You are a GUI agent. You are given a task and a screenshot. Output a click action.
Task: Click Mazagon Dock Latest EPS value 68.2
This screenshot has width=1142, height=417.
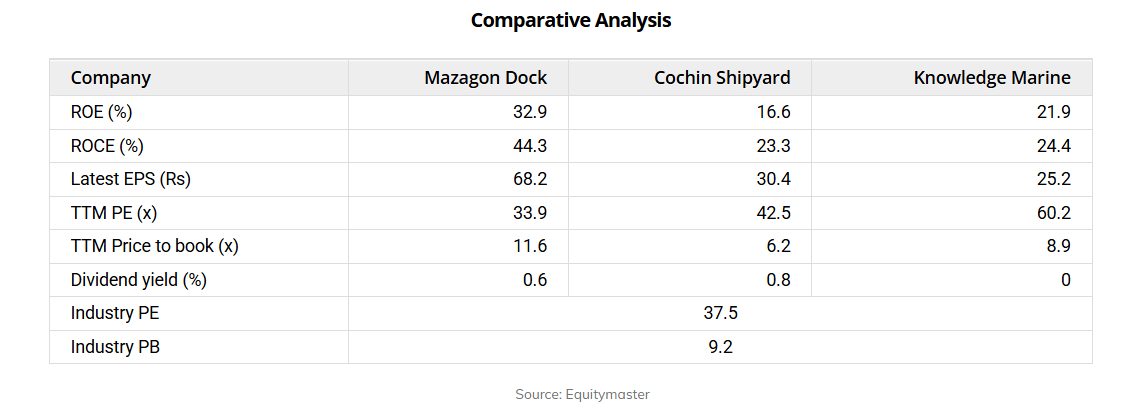529,180
